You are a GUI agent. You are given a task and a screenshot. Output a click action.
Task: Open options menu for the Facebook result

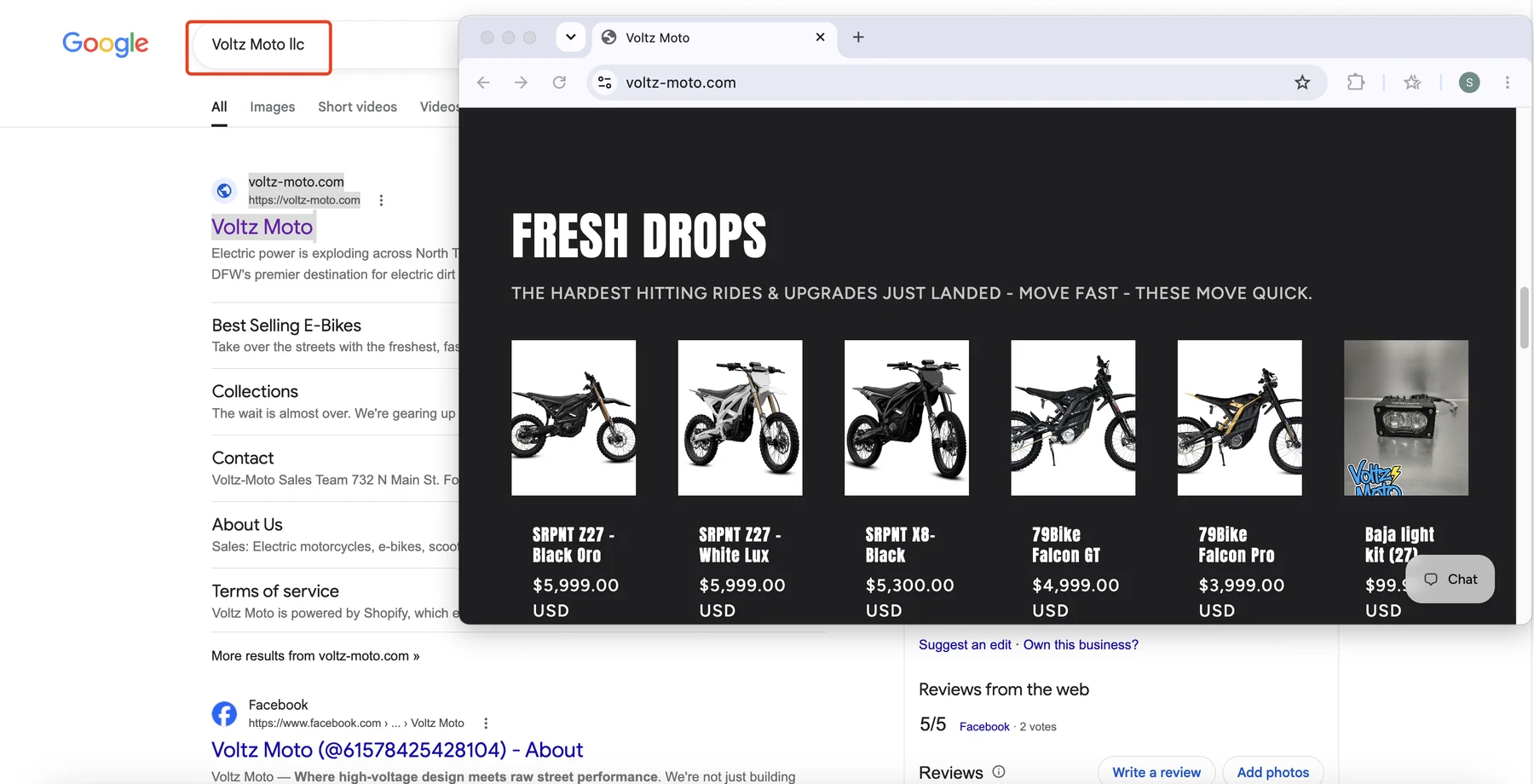486,723
